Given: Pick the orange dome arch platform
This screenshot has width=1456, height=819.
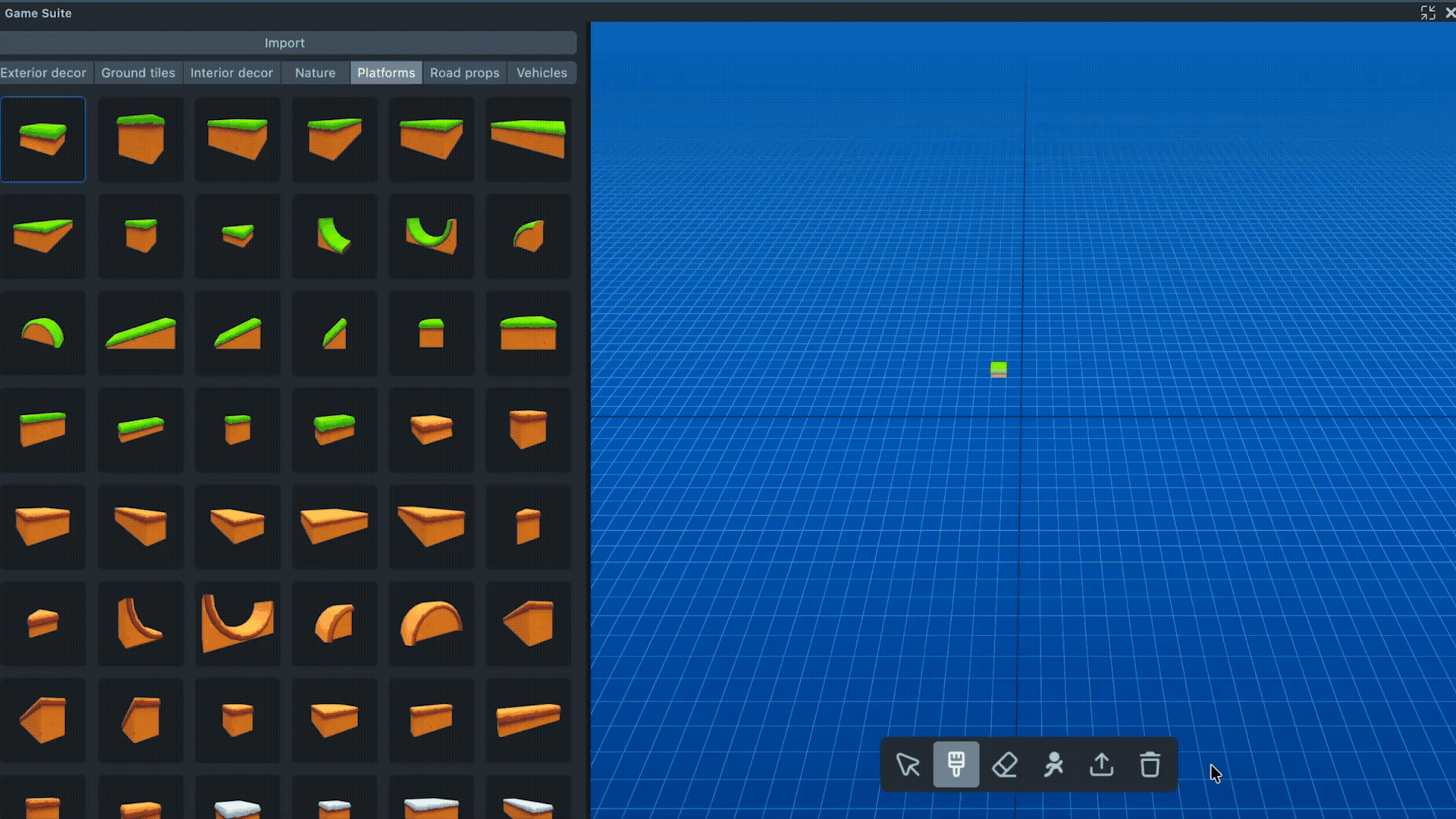Looking at the screenshot, I should (431, 623).
